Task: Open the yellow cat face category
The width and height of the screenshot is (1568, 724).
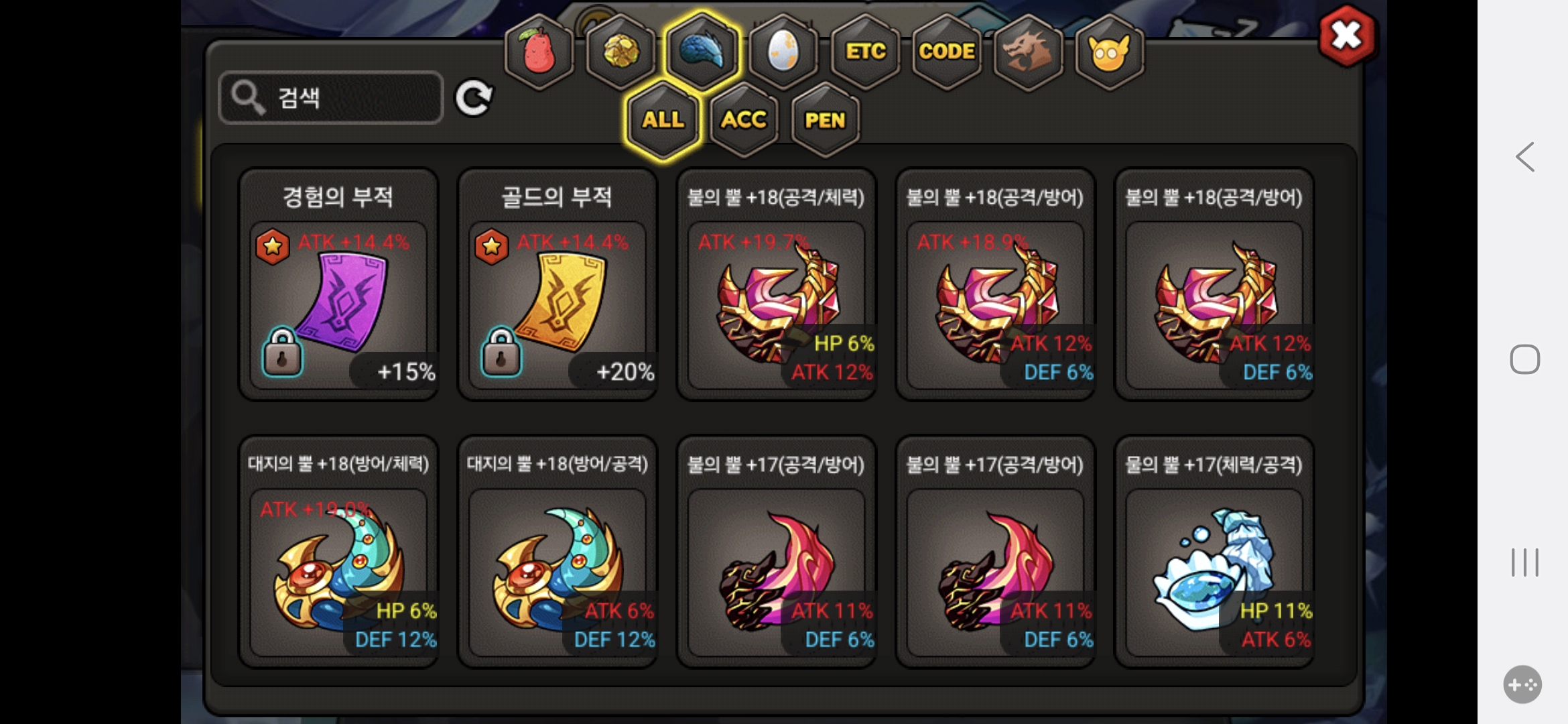Action: coord(1110,52)
